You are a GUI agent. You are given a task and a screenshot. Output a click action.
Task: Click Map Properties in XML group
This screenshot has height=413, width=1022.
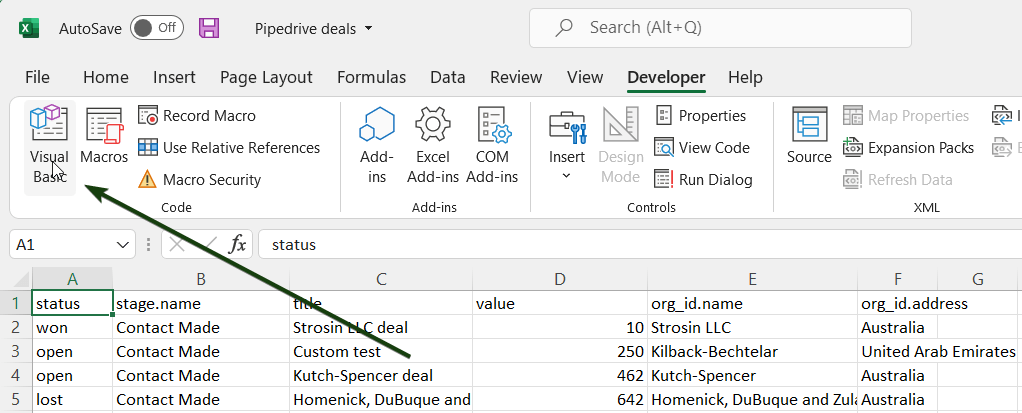click(906, 116)
